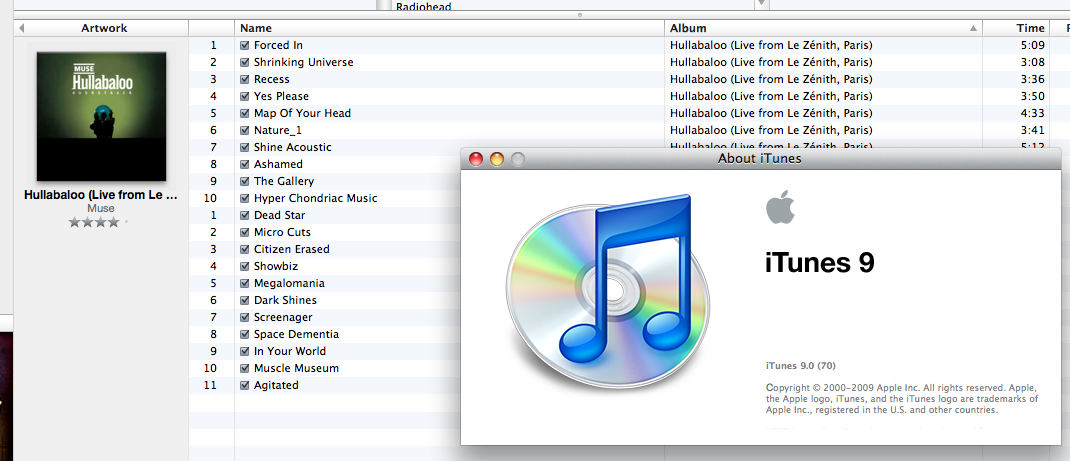Viewport: 1070px width, 461px height.
Task: Click the 3:08 time value
Action: point(1032,62)
